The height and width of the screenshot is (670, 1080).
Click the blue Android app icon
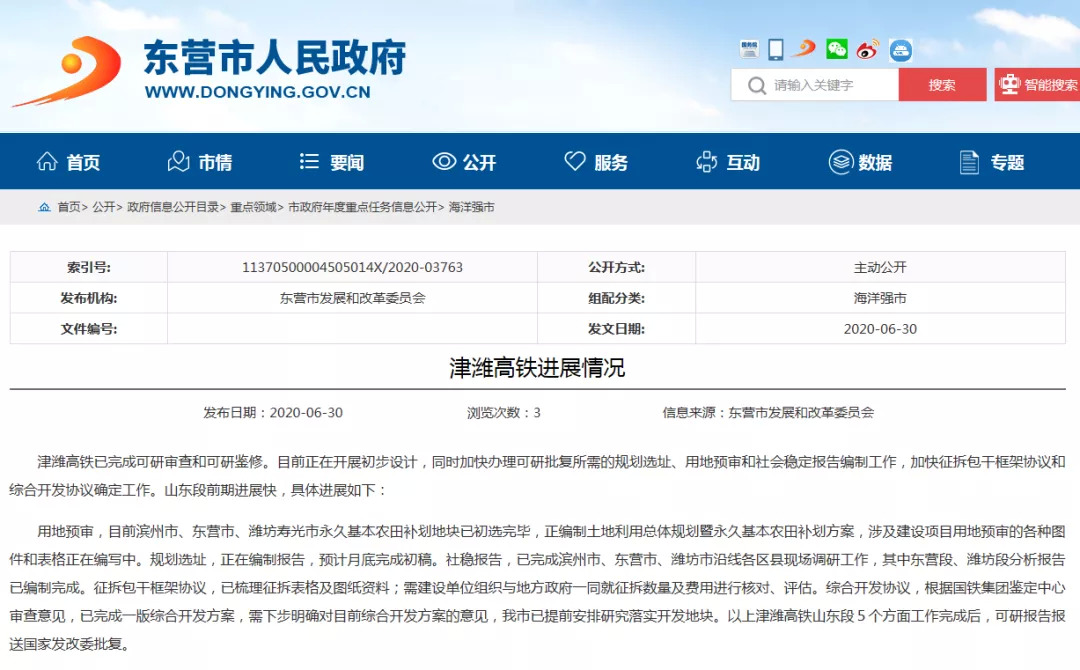tap(900, 49)
